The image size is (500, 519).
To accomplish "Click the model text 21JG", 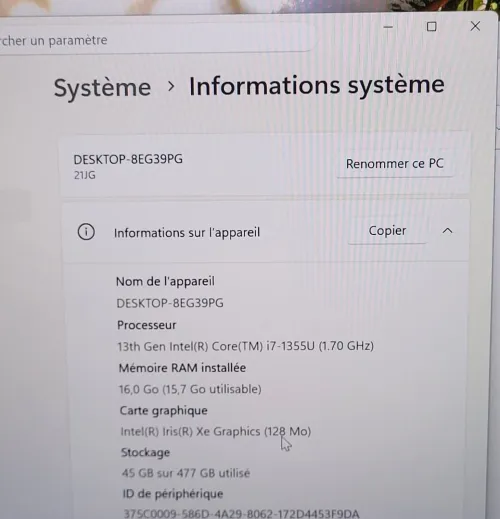I will coord(85,175).
